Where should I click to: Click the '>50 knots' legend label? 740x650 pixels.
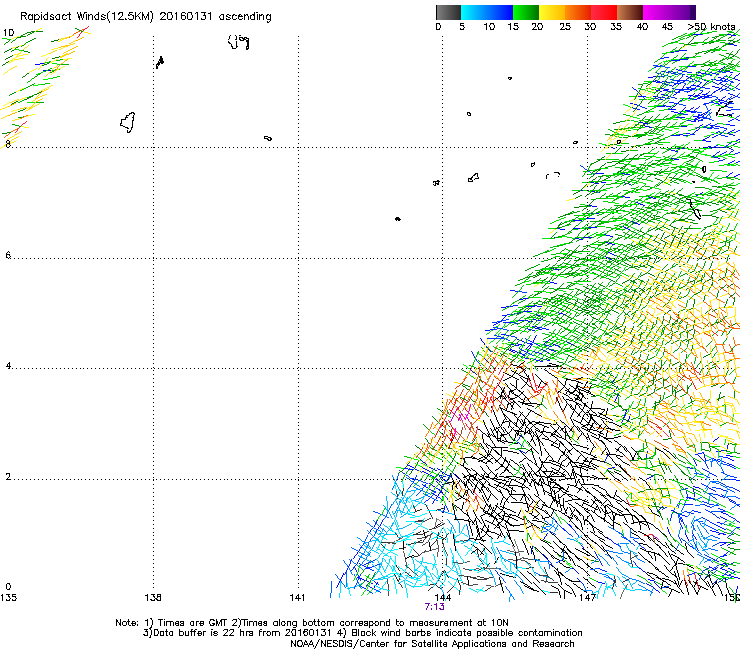711,27
